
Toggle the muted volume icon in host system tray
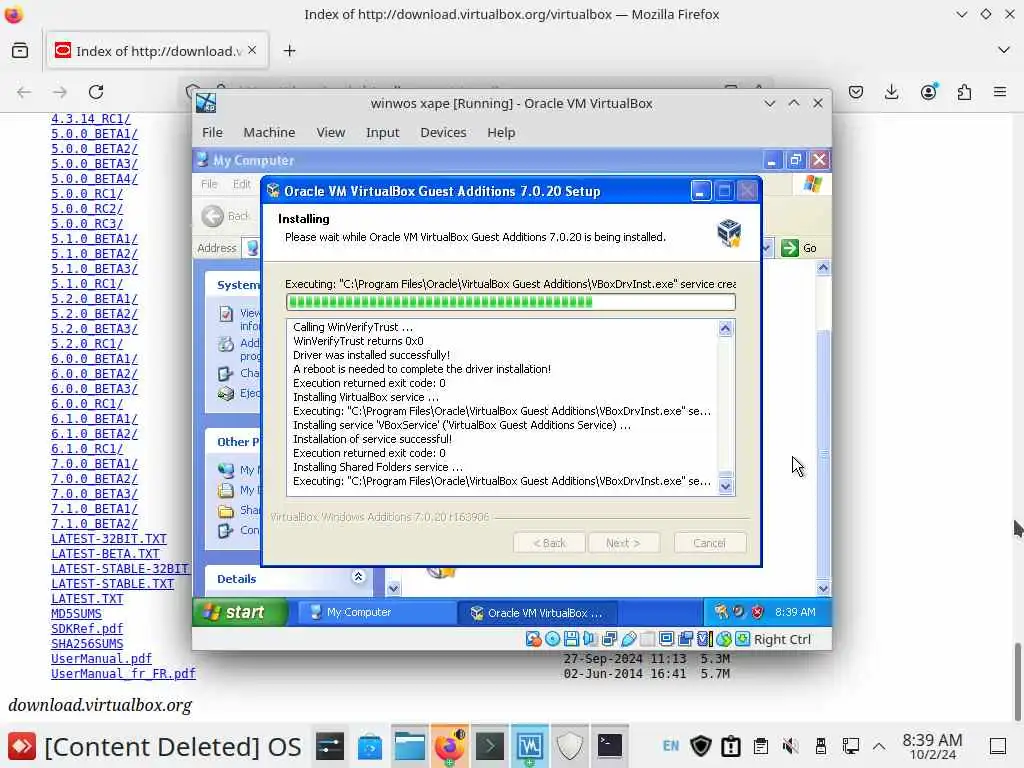pyautogui.click(x=790, y=746)
